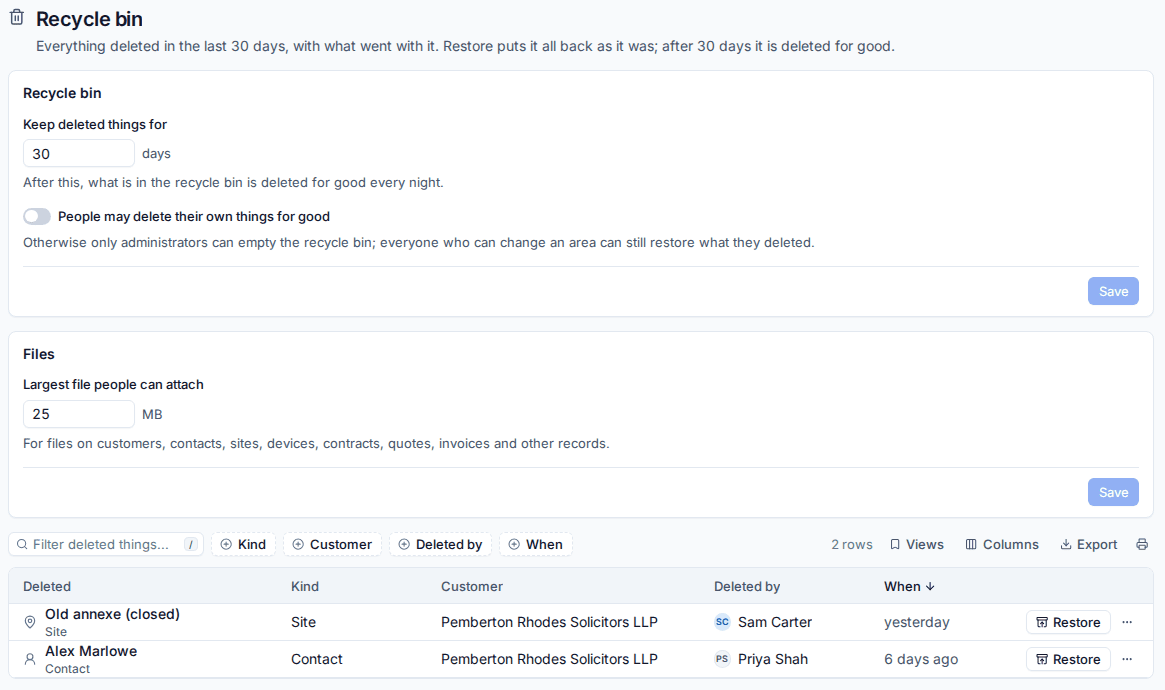
Task: Click the printer icon
Action: pyautogui.click(x=1142, y=544)
